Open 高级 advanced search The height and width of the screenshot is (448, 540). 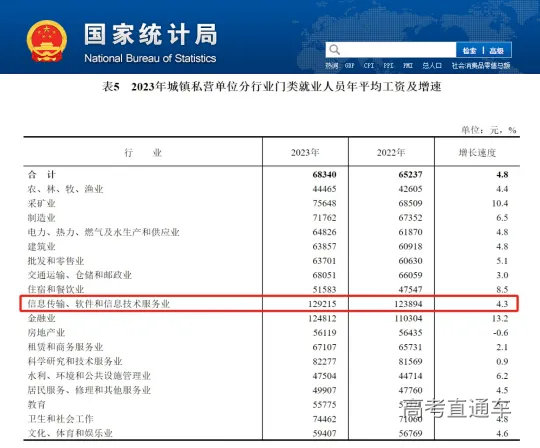pyautogui.click(x=496, y=51)
